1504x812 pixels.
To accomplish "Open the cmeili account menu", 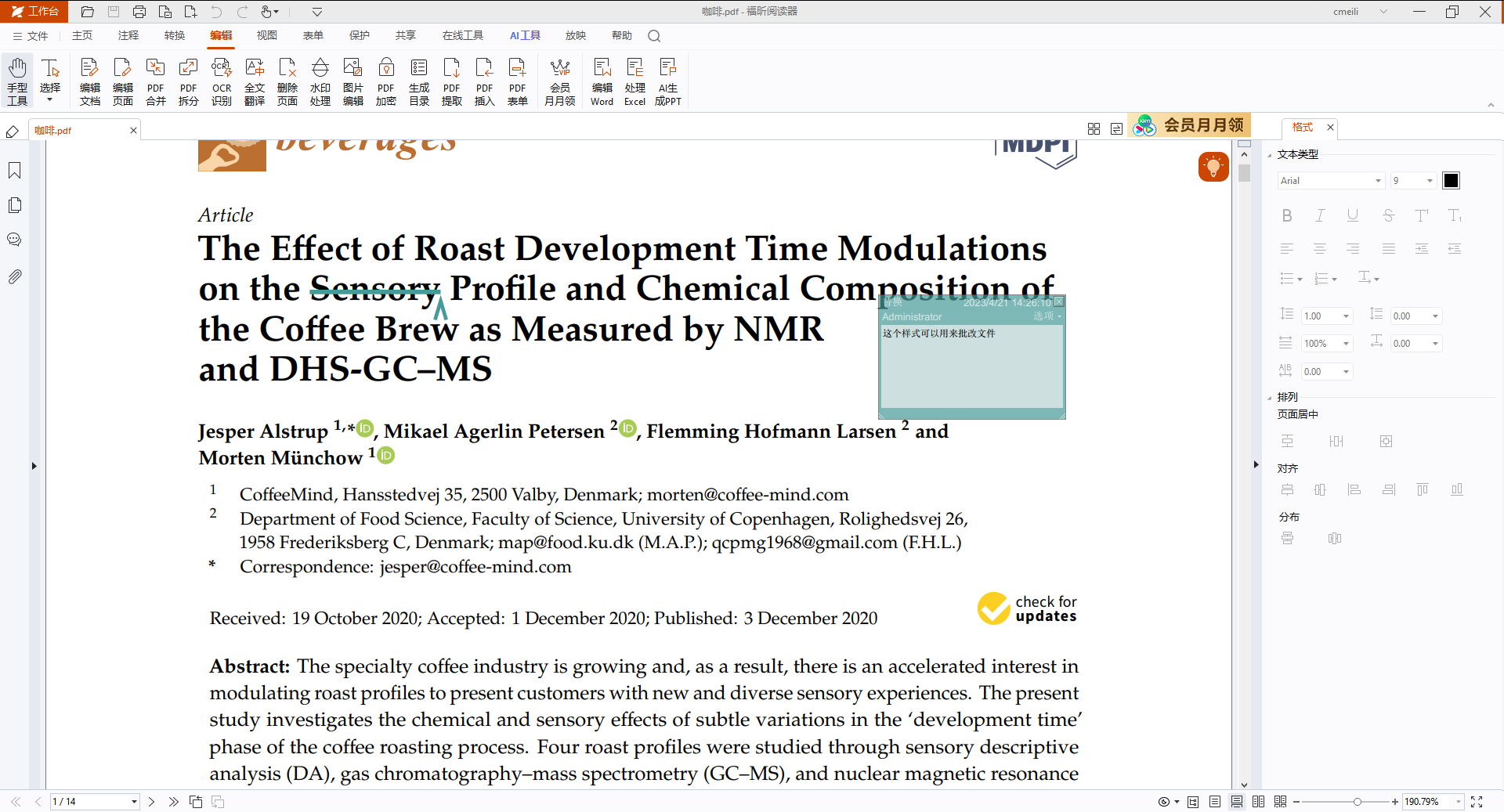I will (1361, 12).
